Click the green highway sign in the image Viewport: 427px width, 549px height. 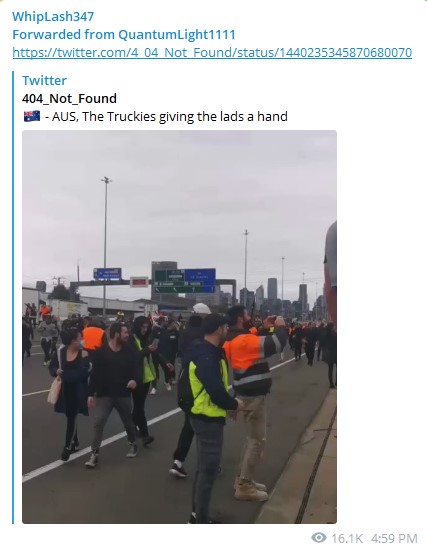click(x=169, y=281)
